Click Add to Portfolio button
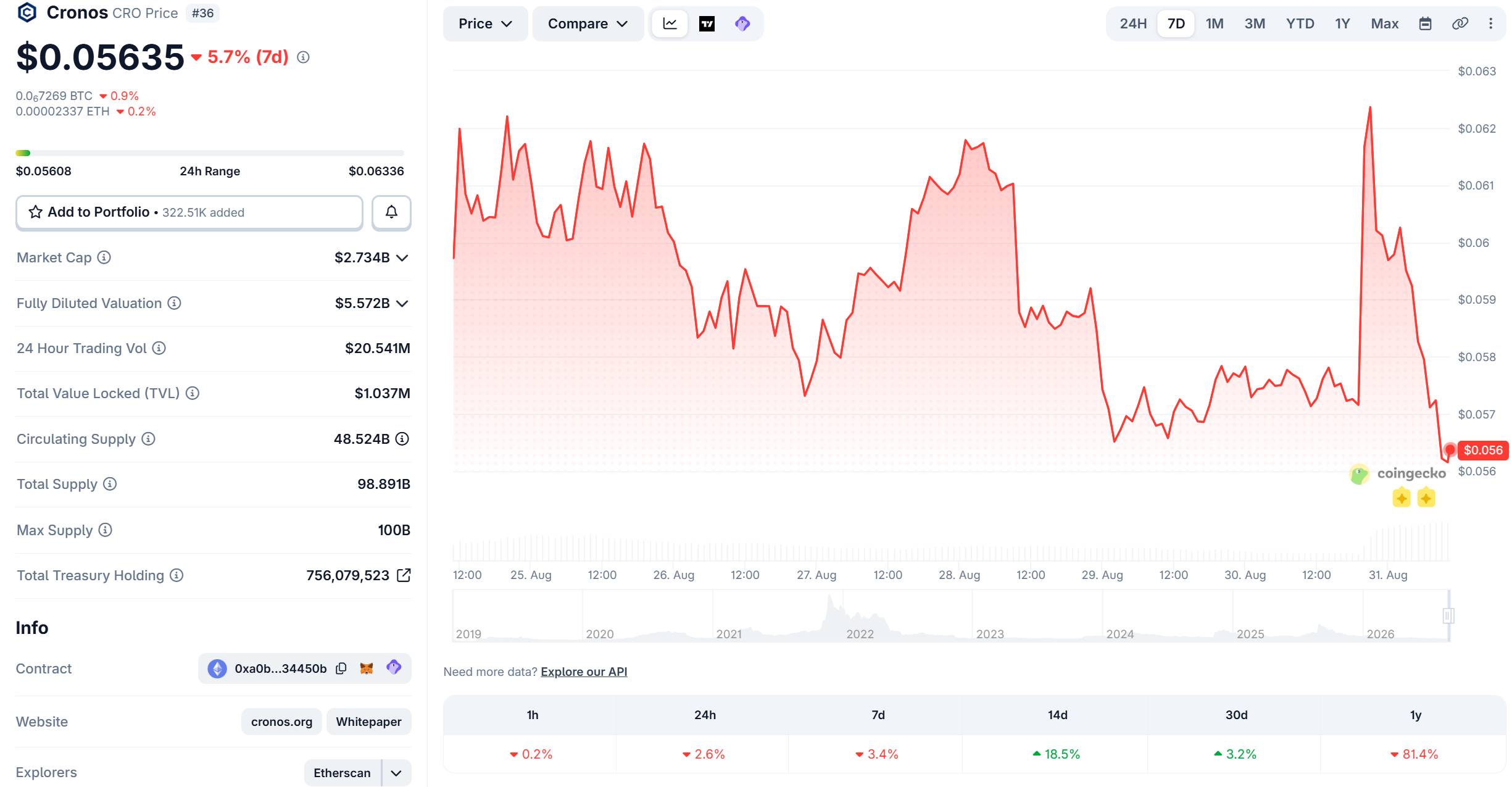This screenshot has width=1512, height=787. tap(189, 212)
